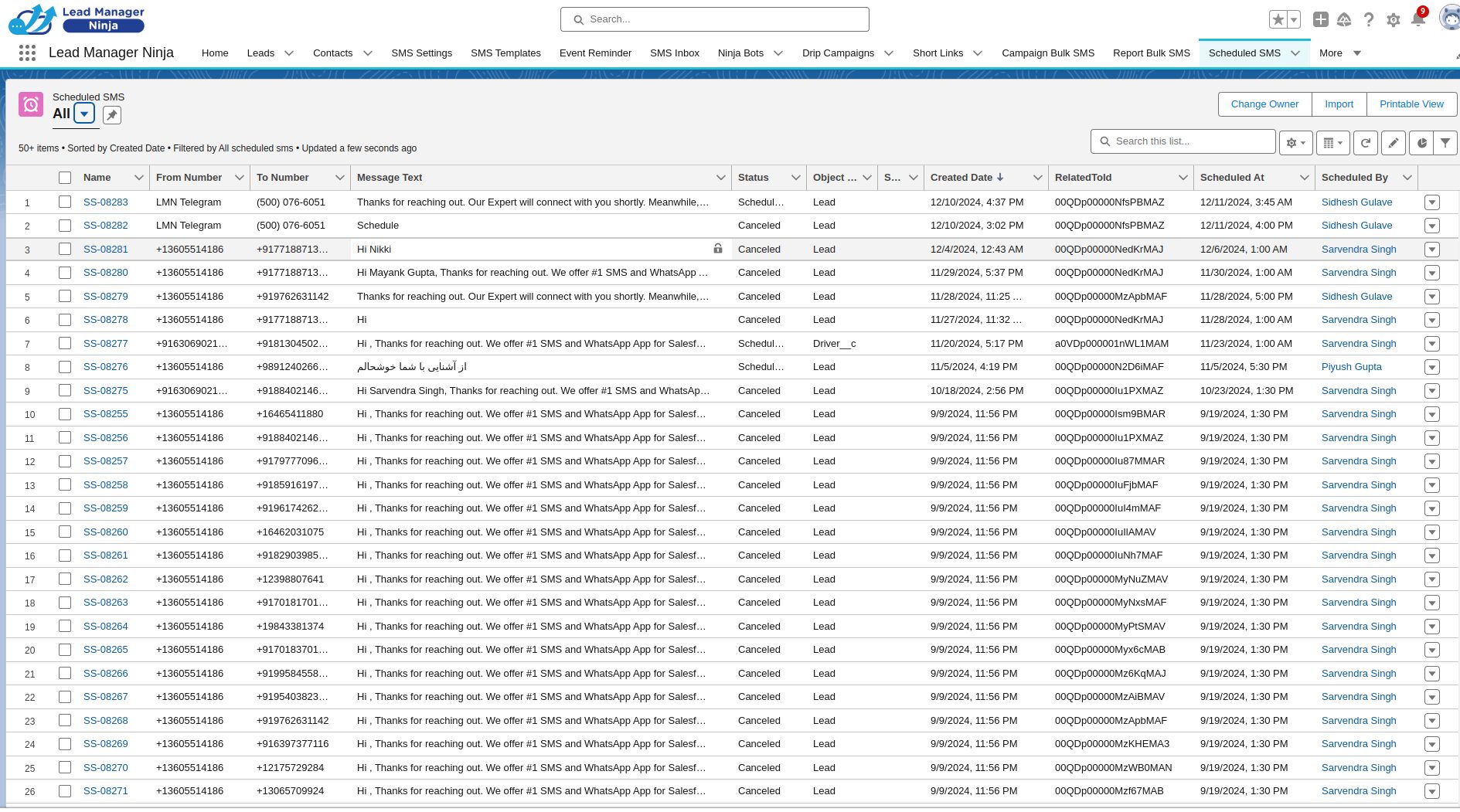The height and width of the screenshot is (812, 1460).
Task: Open the charts panel icon
Action: tap(1421, 142)
